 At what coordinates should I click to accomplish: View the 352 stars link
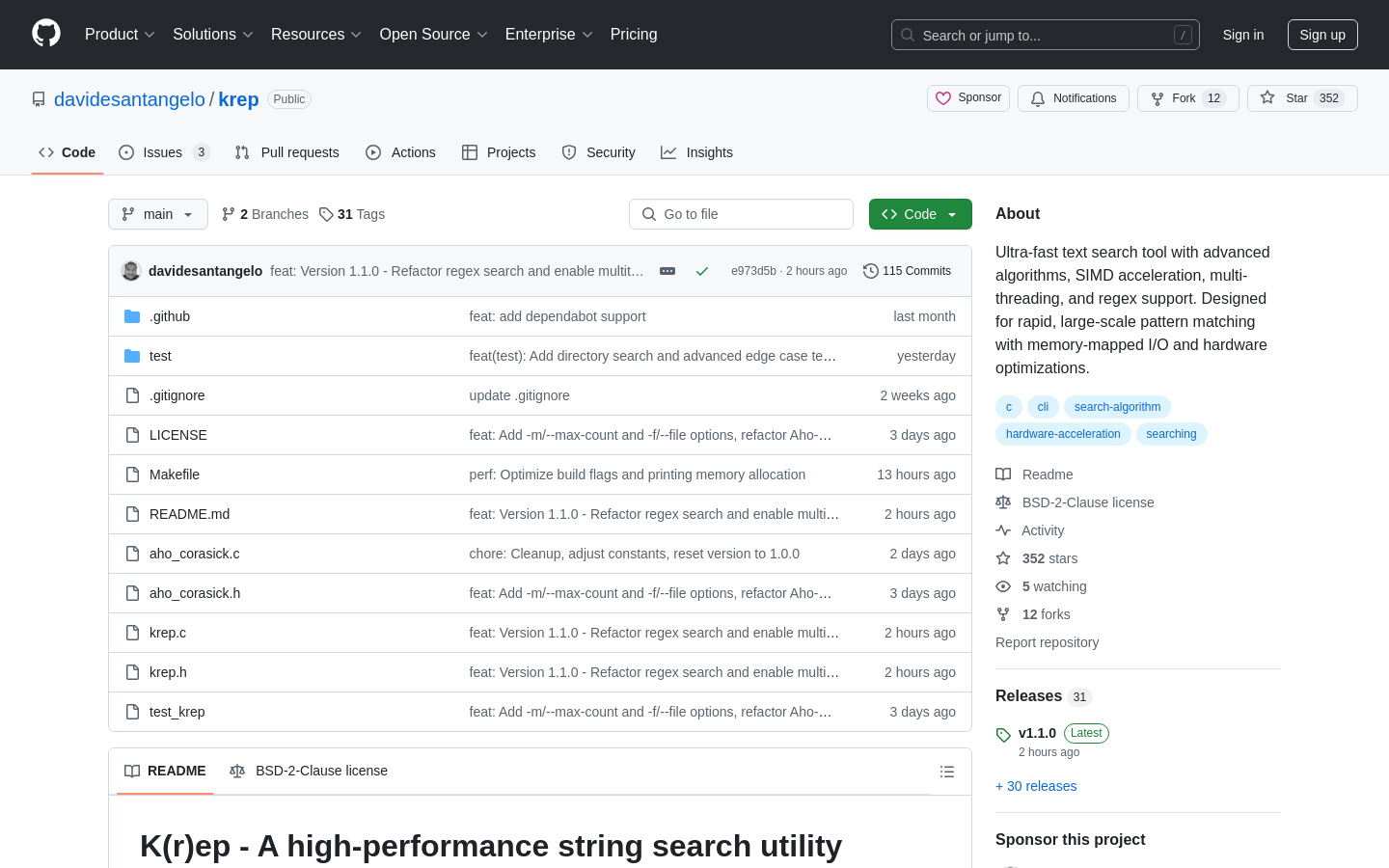pyautogui.click(x=1037, y=558)
